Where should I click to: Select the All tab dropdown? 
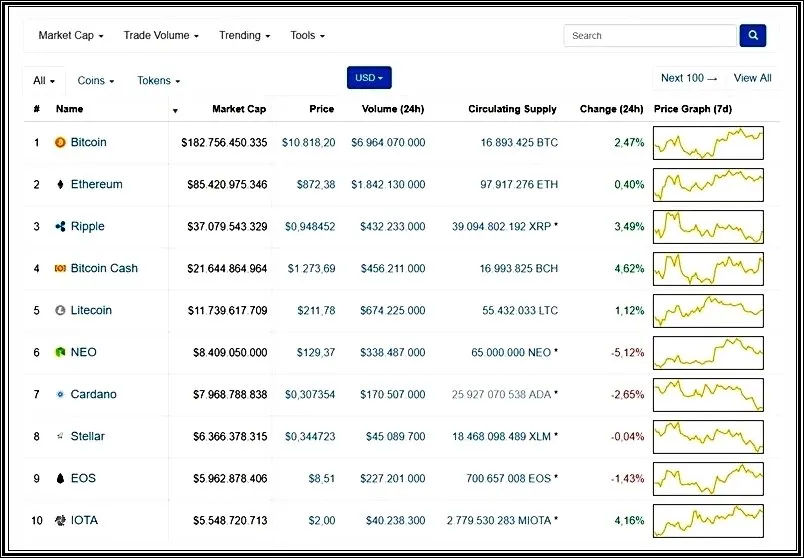(44, 81)
